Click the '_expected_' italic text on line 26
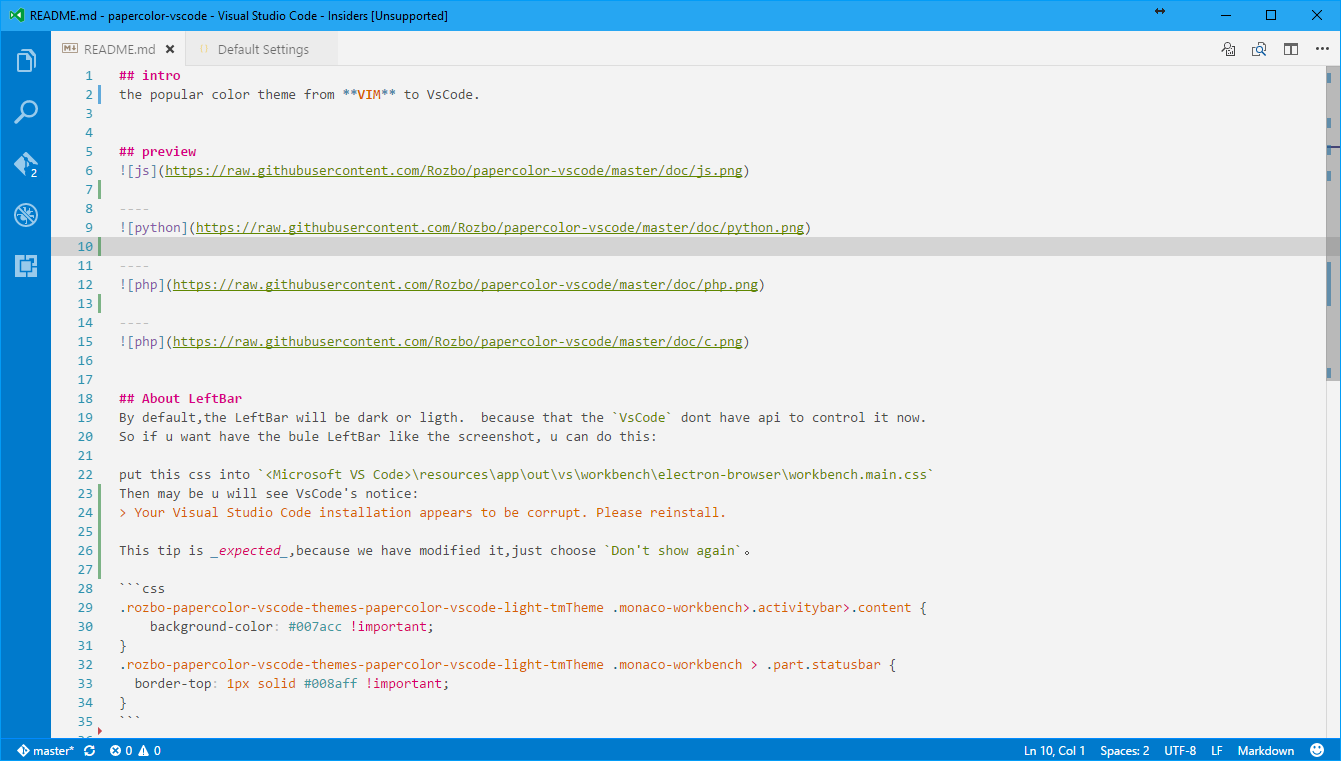The width and height of the screenshot is (1341, 761). pos(250,551)
